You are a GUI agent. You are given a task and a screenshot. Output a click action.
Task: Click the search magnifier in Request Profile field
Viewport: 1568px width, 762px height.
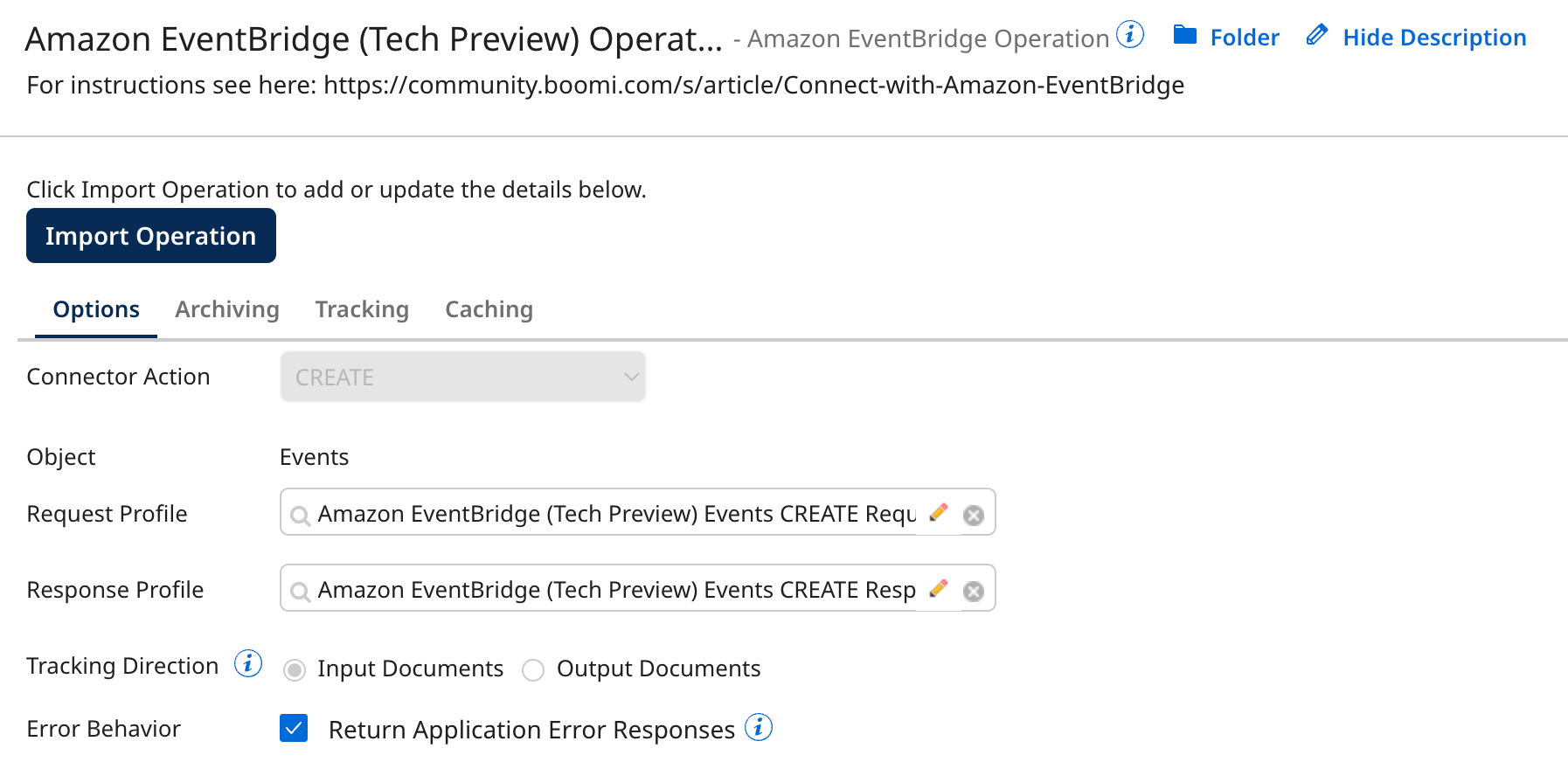(x=300, y=516)
